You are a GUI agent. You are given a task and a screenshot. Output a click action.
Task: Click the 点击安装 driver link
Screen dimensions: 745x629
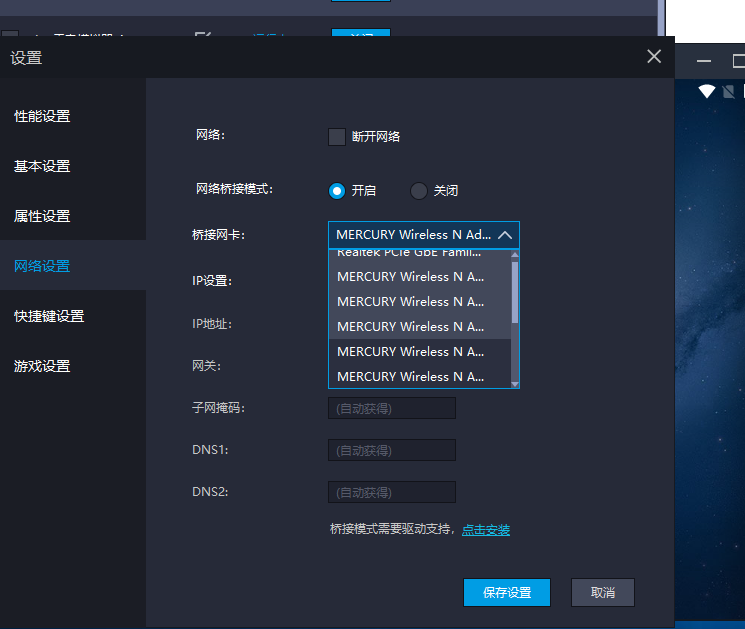pos(486,530)
